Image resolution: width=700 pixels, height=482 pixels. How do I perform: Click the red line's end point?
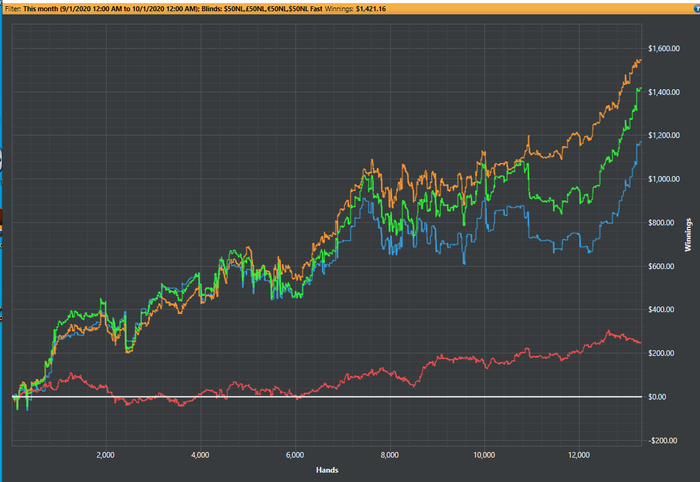[641, 343]
